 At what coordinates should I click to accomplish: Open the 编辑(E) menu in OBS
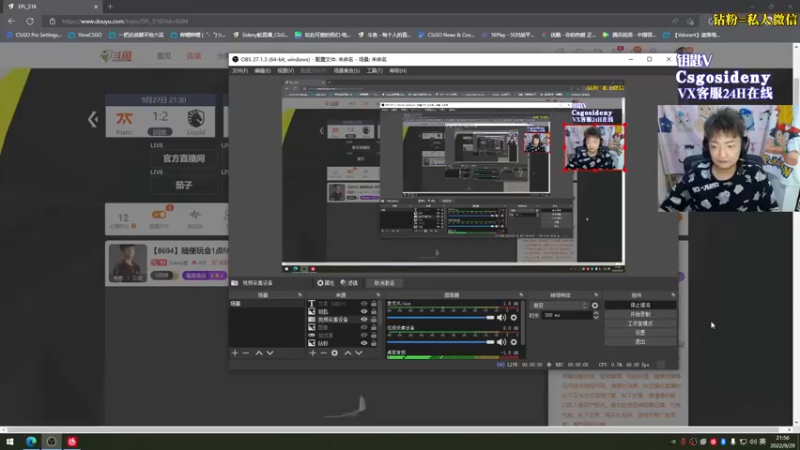point(262,70)
